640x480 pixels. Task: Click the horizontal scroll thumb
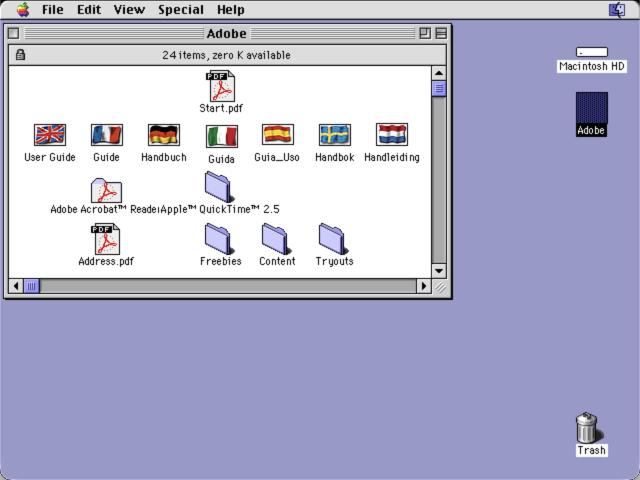click(x=31, y=286)
